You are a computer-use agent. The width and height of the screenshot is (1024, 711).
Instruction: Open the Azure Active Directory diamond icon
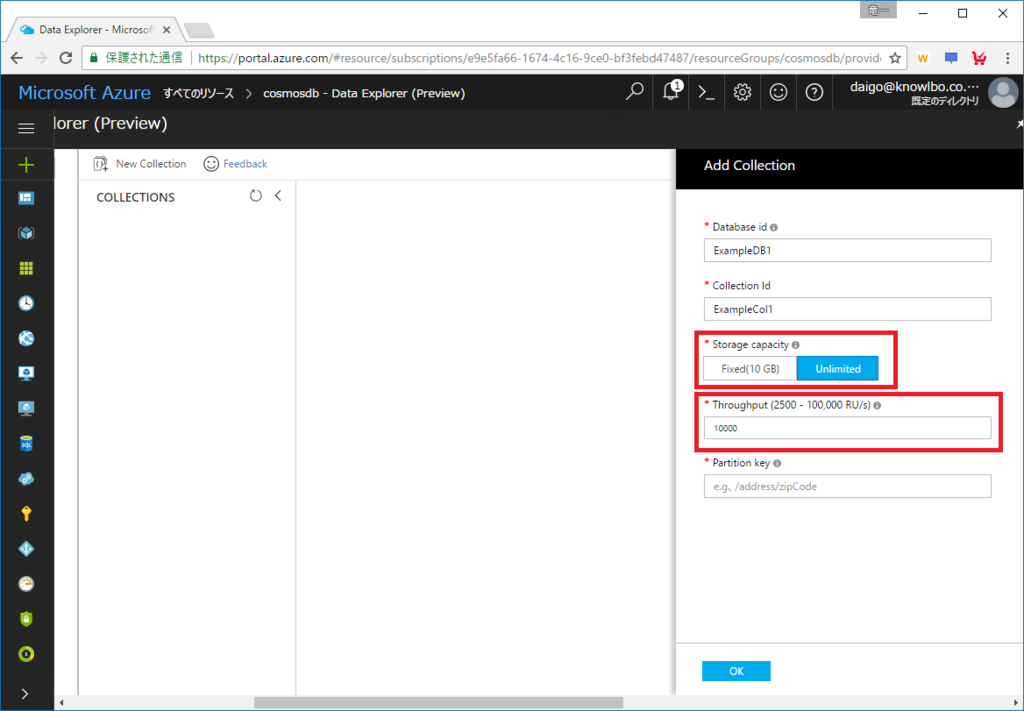coord(26,549)
